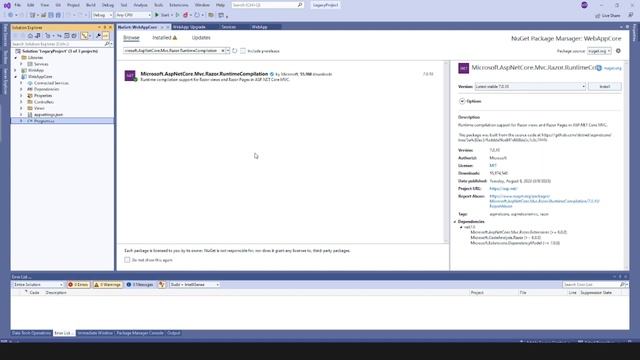Click the Live Share icon
This screenshot has height=360, width=640.
coord(598,16)
